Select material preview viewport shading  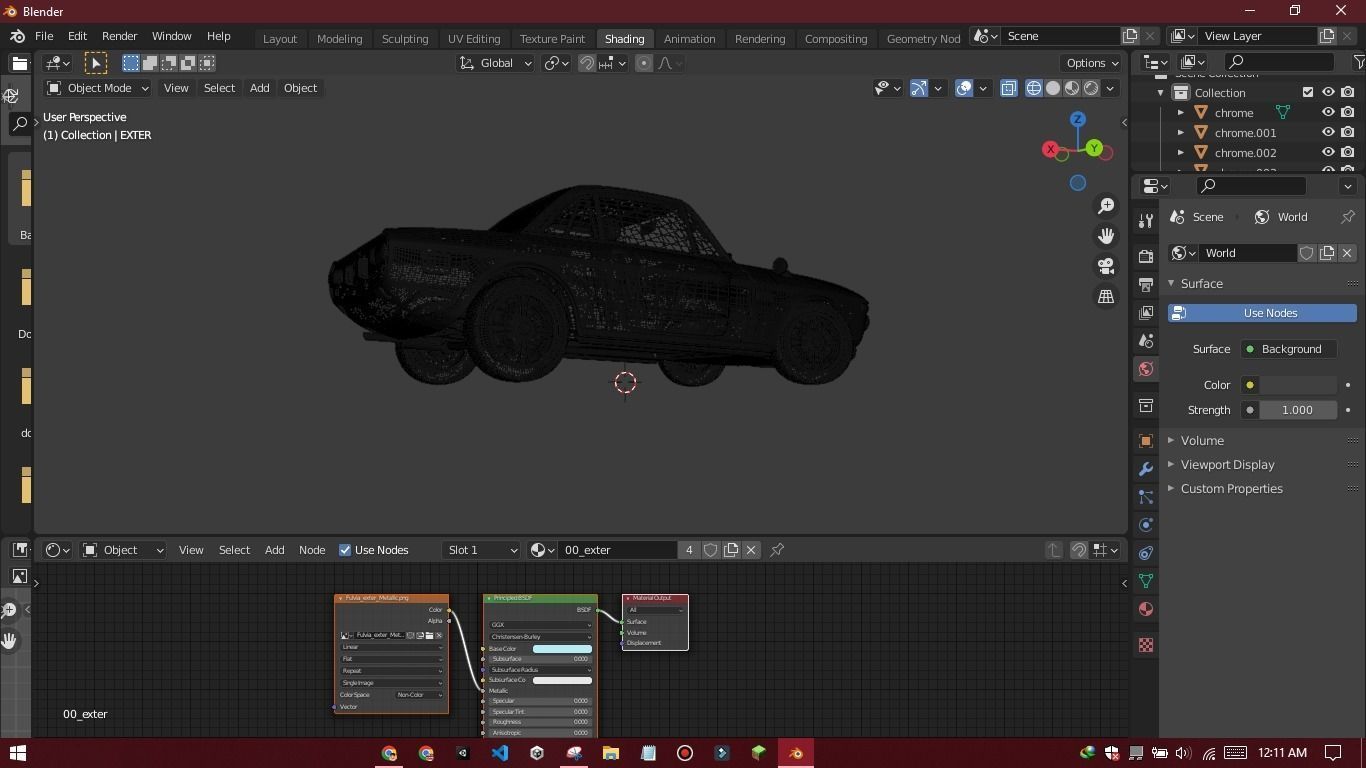(1072, 88)
